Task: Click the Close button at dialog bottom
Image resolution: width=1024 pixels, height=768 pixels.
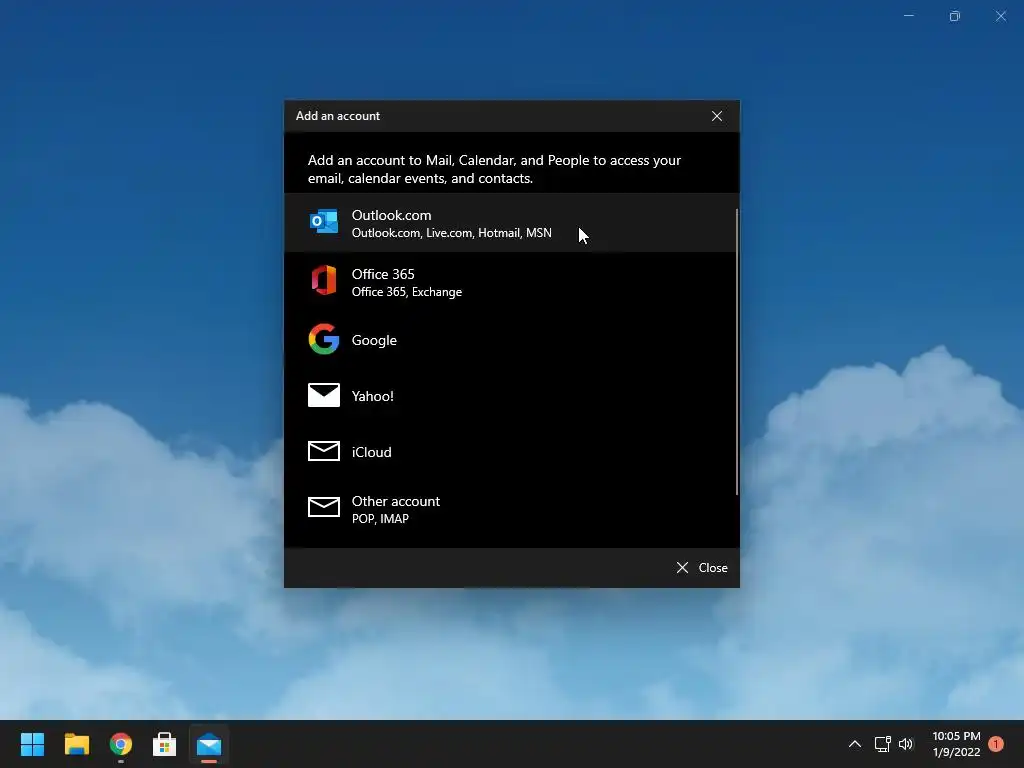Action: [x=702, y=568]
